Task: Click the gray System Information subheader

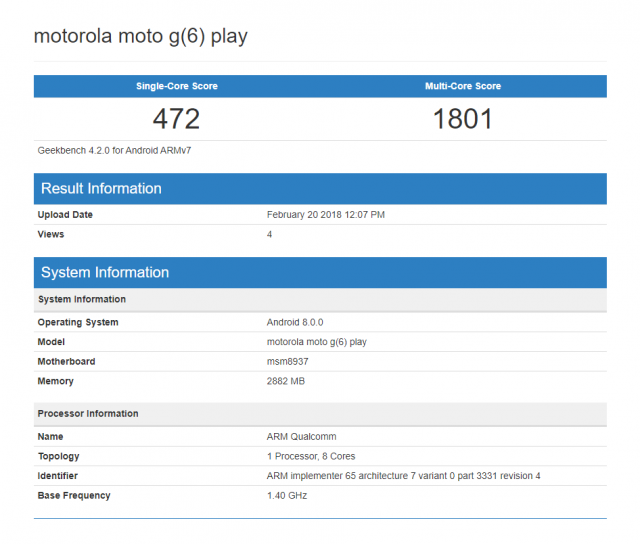Action: (320, 299)
